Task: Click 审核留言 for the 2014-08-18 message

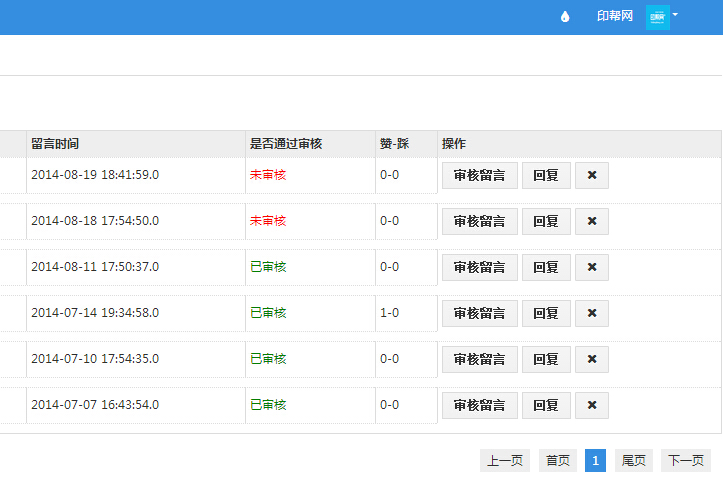Action: 479,221
